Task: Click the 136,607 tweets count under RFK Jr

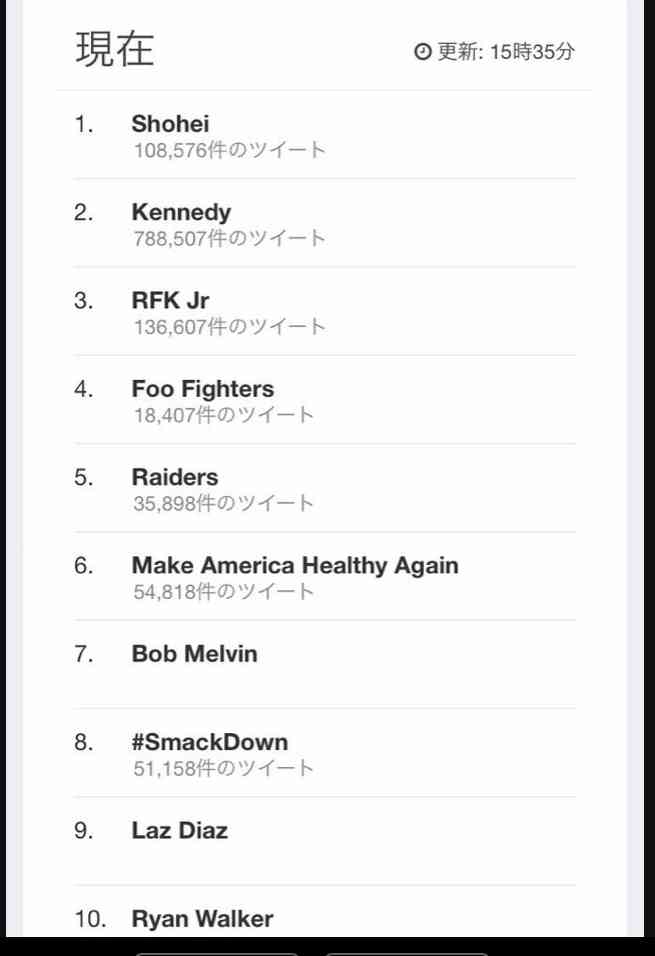Action: click(x=229, y=327)
